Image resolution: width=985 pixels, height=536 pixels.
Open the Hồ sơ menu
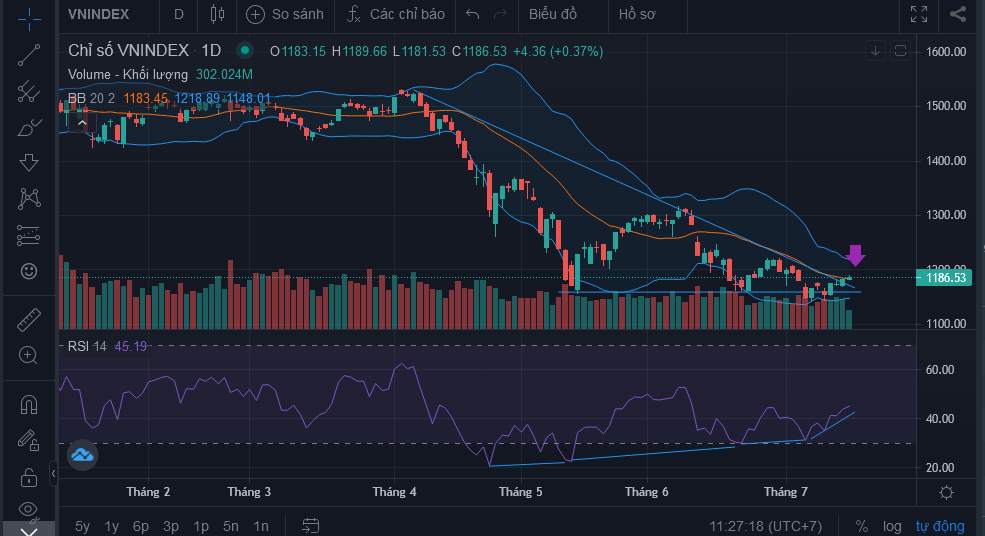coord(639,14)
